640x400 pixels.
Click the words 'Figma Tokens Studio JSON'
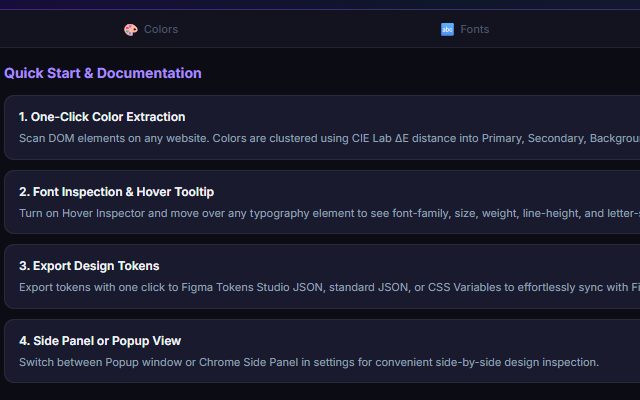(x=252, y=287)
